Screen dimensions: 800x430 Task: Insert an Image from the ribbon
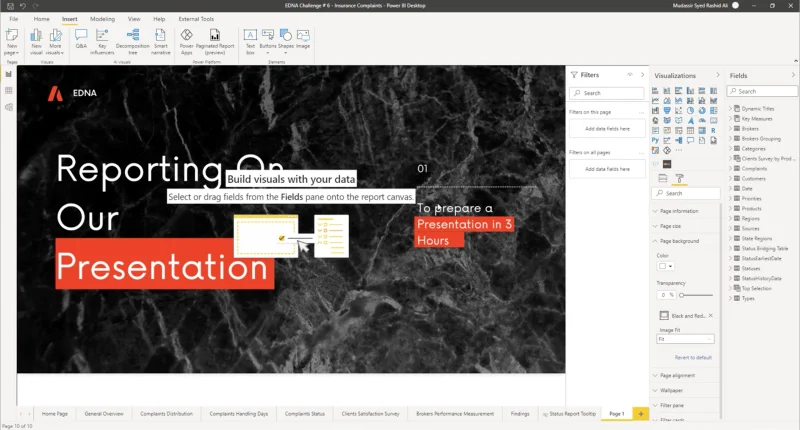pos(303,39)
